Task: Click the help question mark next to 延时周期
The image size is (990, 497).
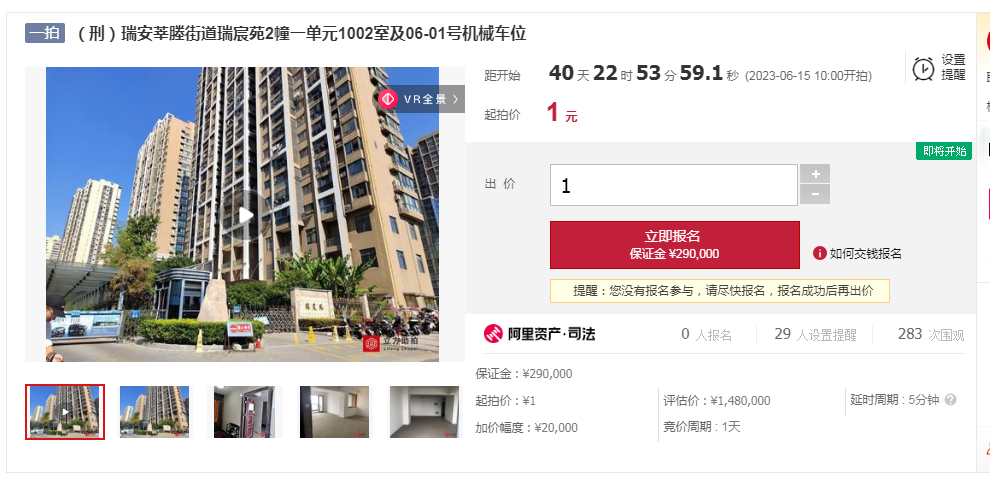Action: (951, 400)
